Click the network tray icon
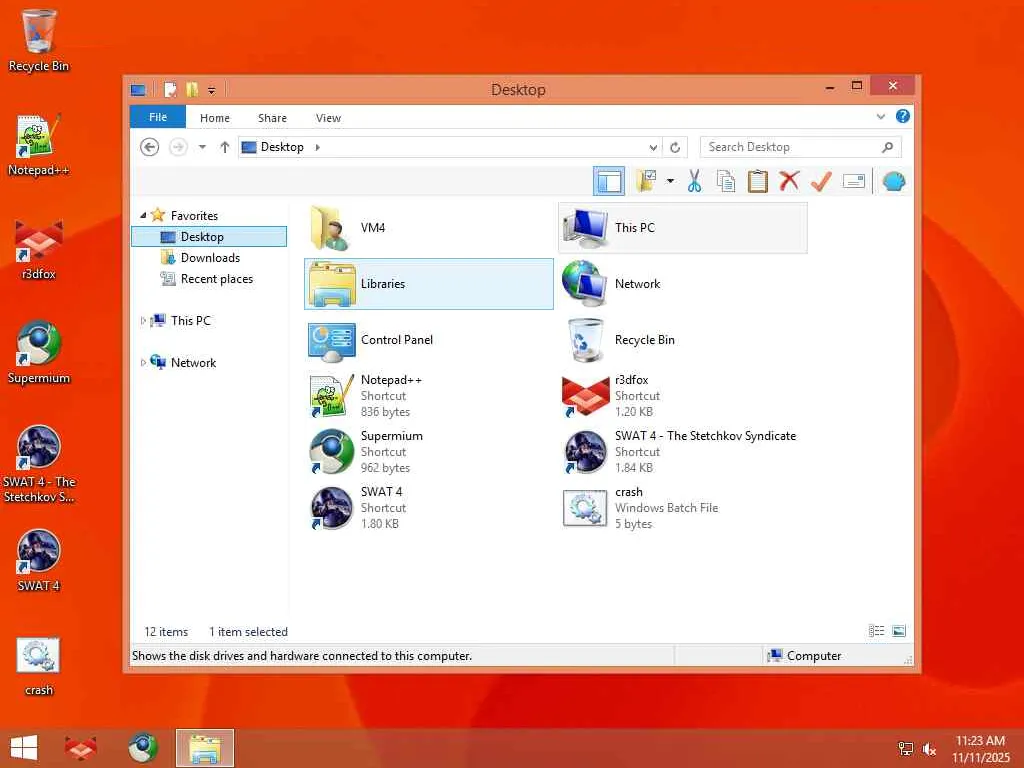1024x768 pixels. [x=906, y=749]
